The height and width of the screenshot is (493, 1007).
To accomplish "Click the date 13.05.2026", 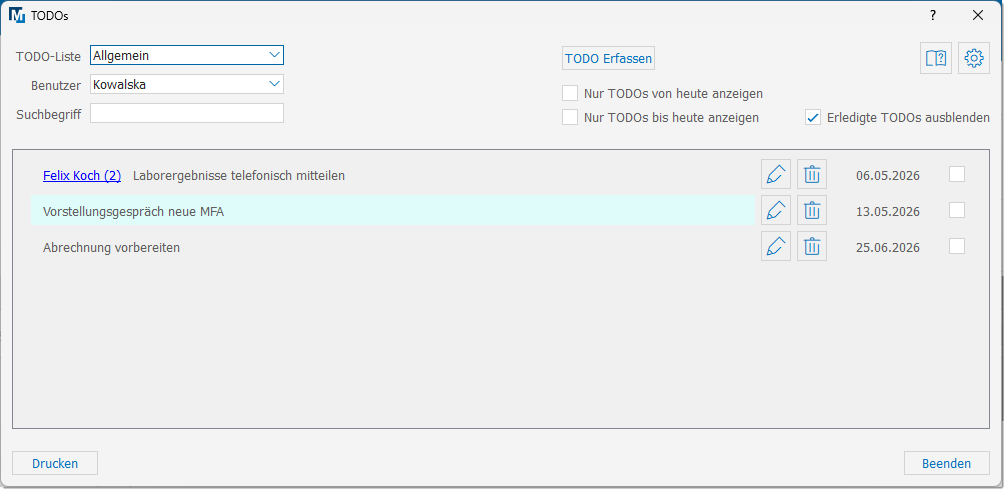I will coord(888,211).
